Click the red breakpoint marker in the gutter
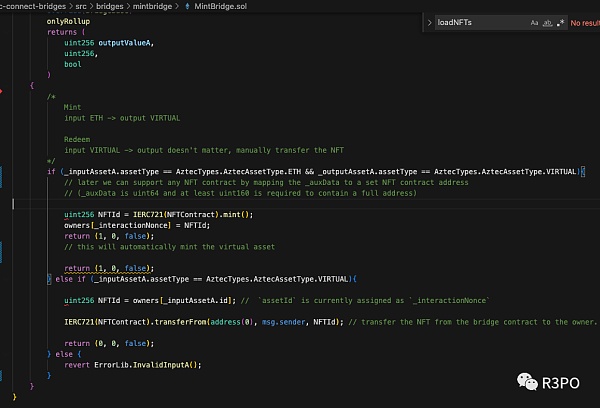600x408 pixels. pos(3,90)
